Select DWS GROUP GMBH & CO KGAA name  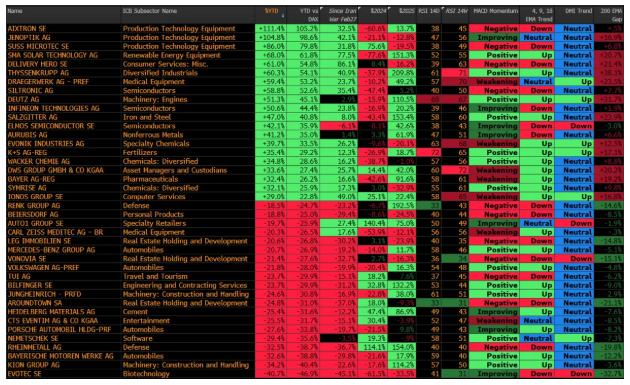pyautogui.click(x=55, y=170)
